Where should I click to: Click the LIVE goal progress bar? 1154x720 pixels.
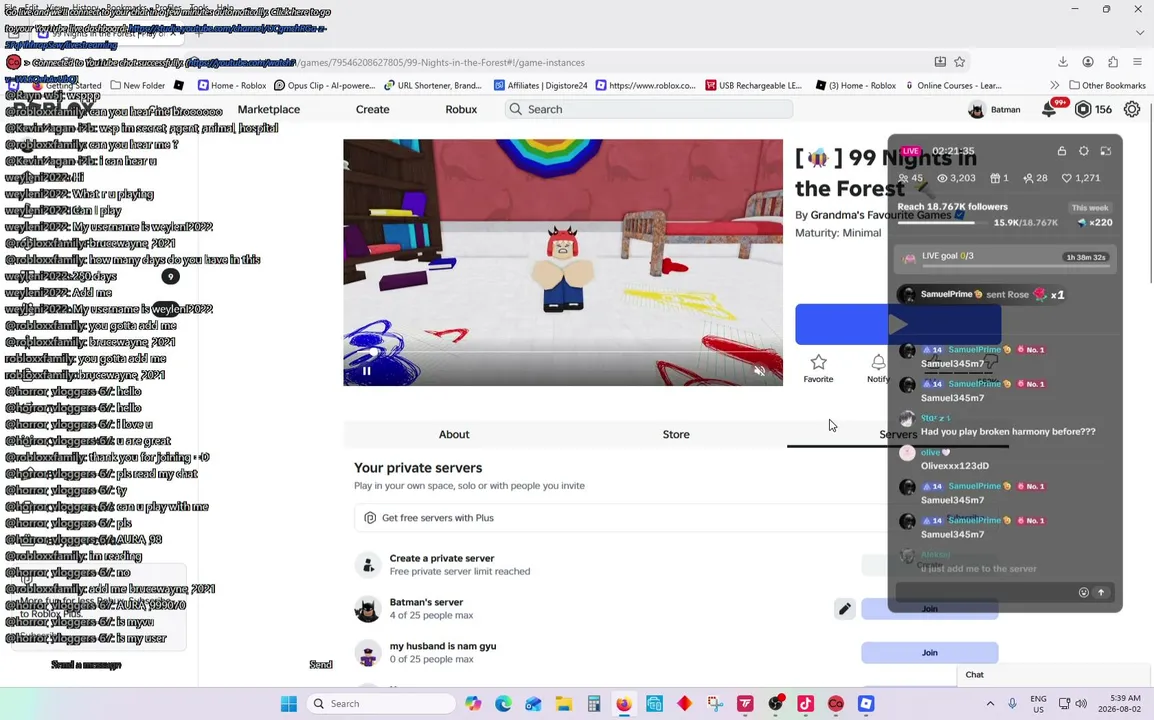1016,266
